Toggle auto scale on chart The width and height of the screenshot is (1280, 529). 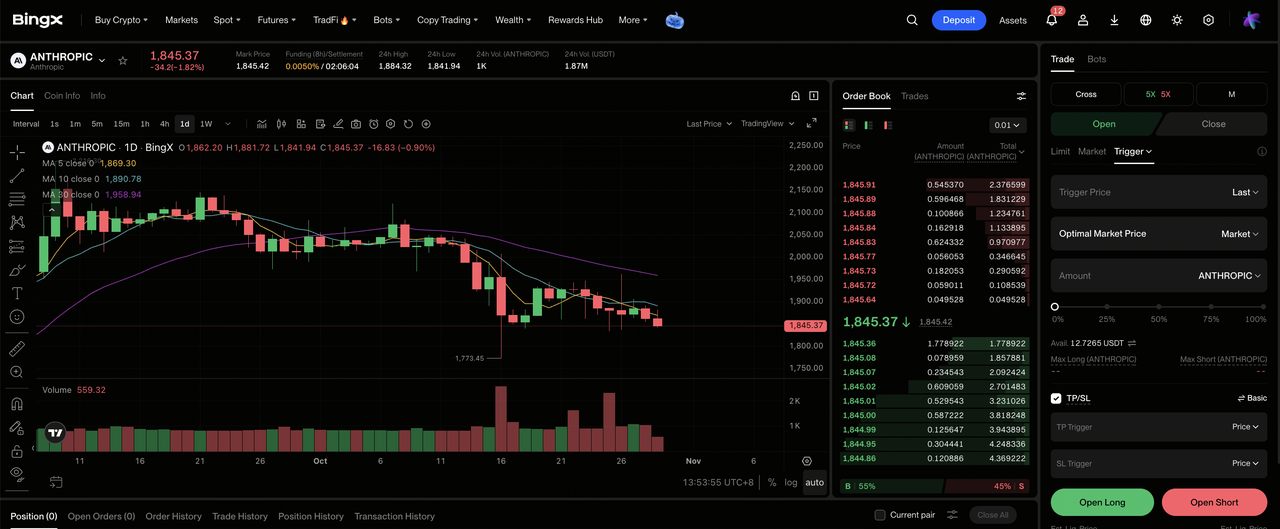click(x=815, y=482)
